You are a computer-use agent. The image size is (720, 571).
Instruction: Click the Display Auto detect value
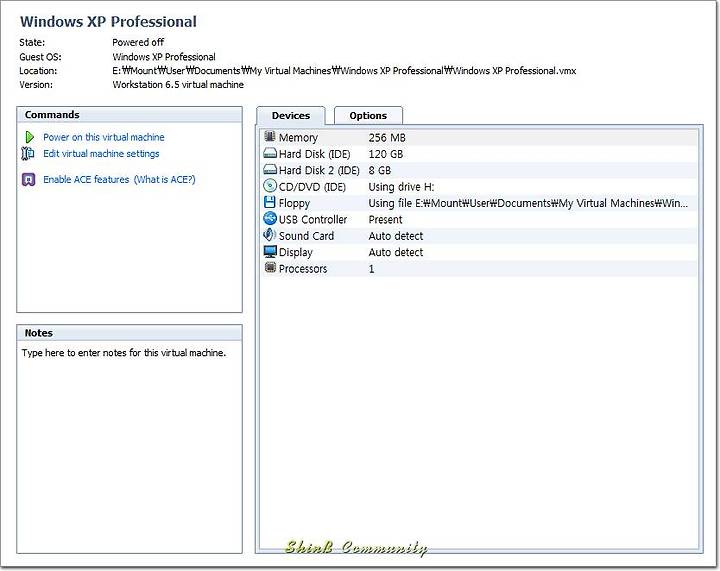[x=396, y=252]
